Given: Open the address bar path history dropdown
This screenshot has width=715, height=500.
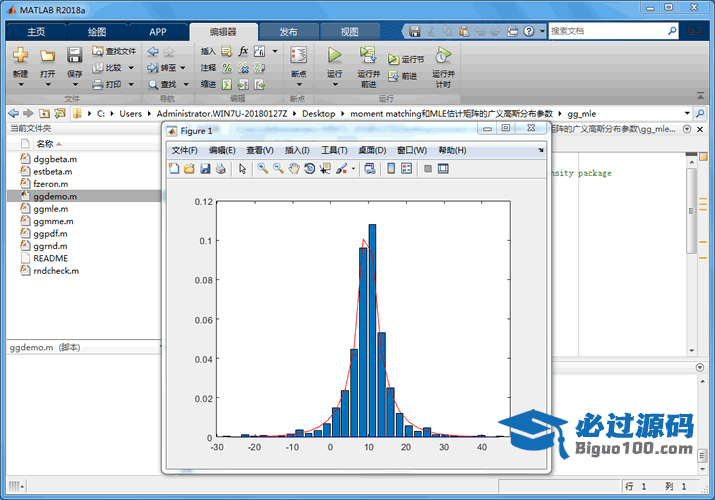Looking at the screenshot, I should click(x=687, y=113).
